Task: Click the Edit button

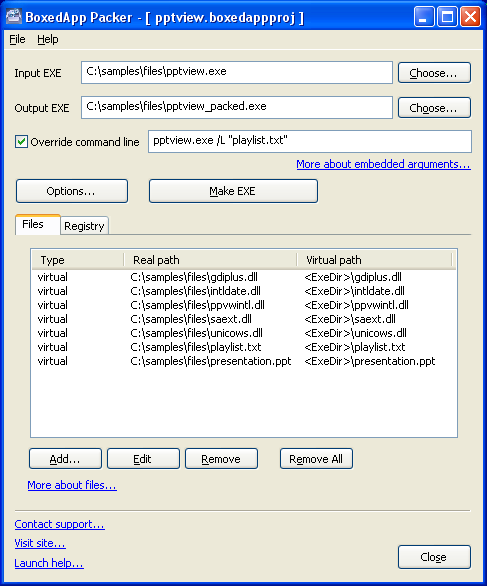Action: [143, 459]
